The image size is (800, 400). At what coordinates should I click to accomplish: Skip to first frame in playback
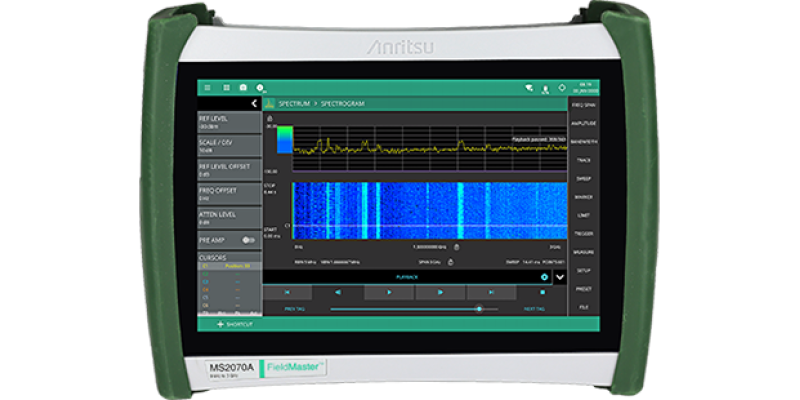click(287, 292)
